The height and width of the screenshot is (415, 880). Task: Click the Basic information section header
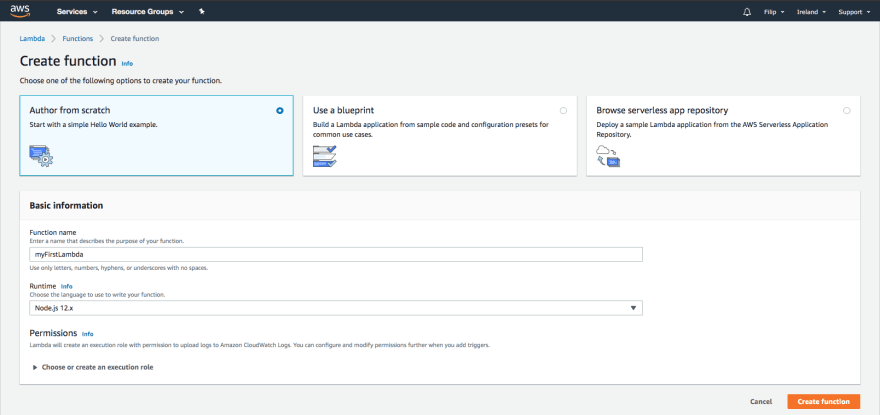[66, 206]
